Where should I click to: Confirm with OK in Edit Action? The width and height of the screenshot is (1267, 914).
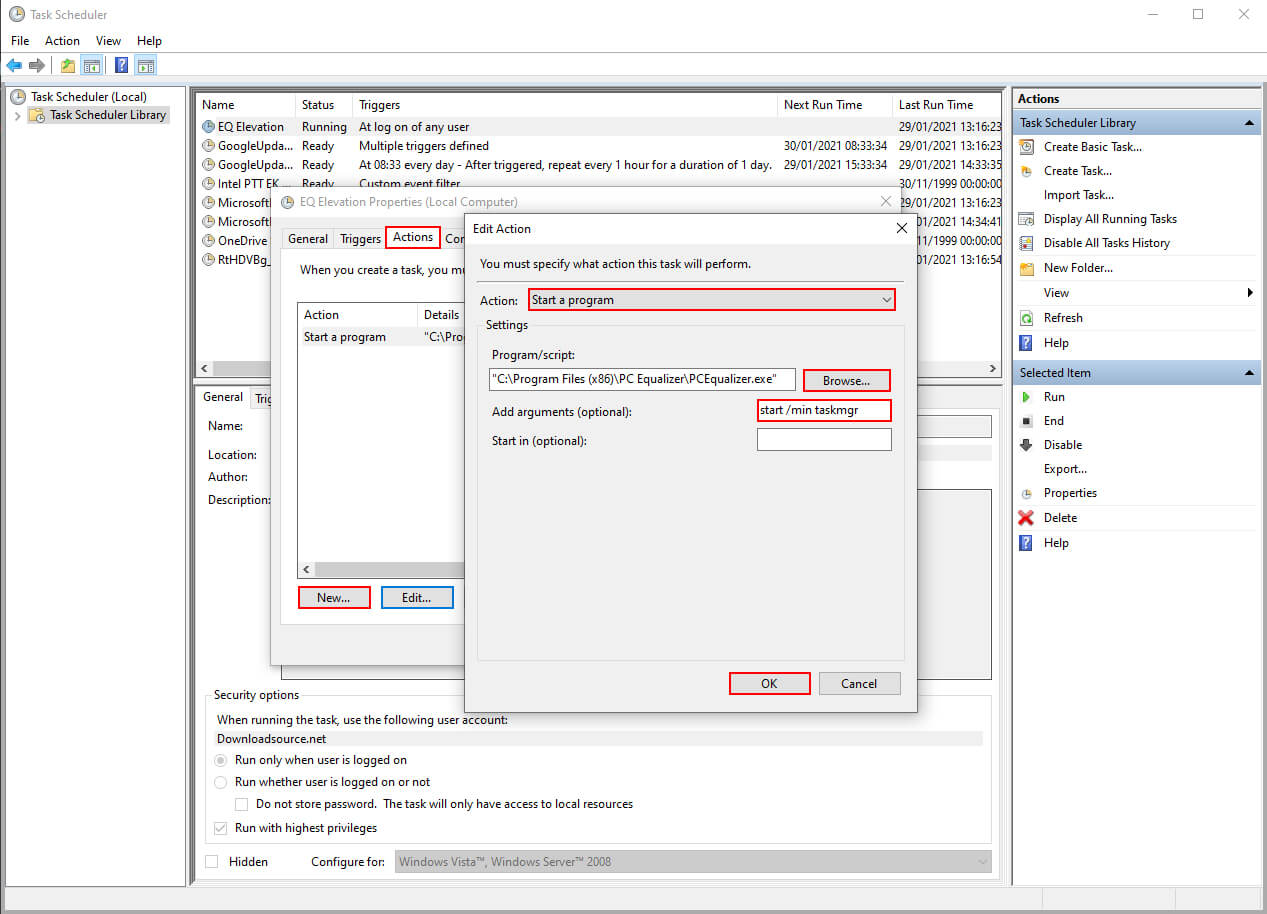[769, 684]
